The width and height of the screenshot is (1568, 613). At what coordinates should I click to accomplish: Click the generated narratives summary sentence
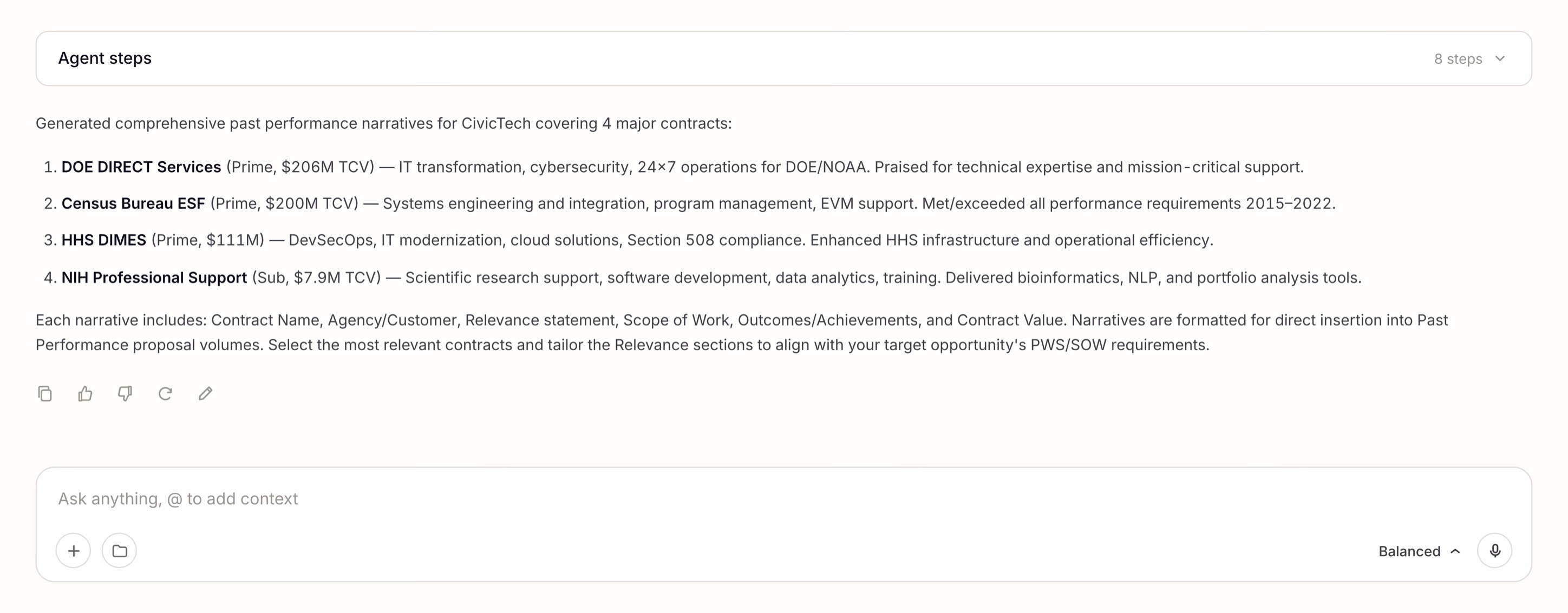coord(383,123)
